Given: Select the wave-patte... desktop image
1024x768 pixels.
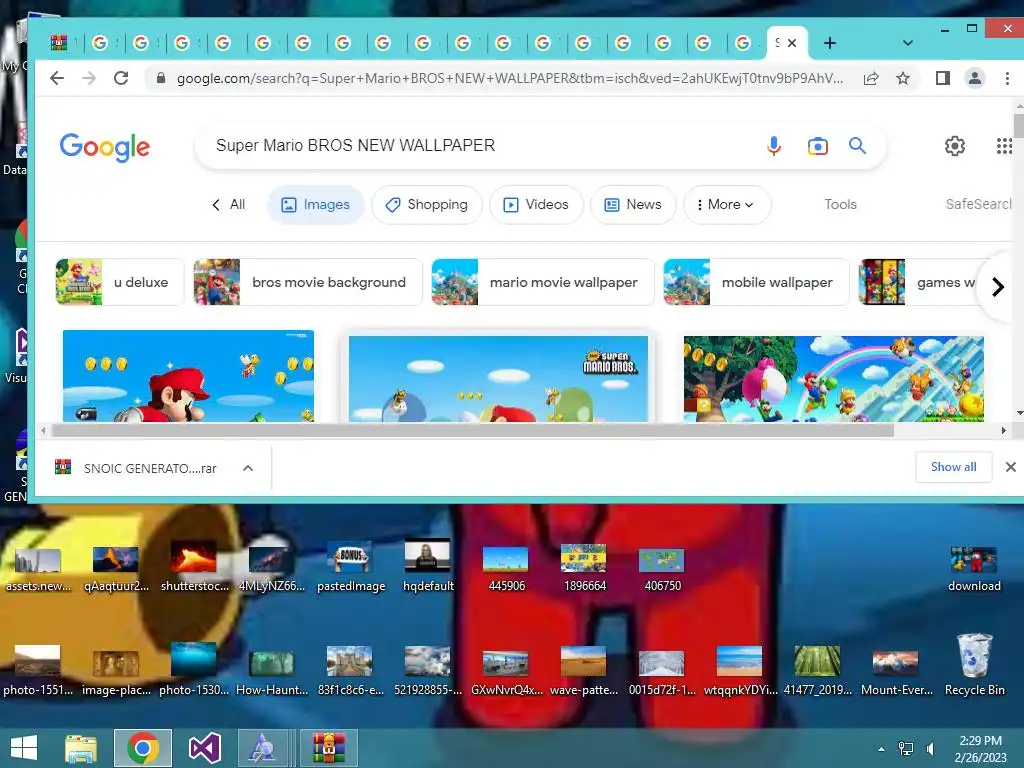Looking at the screenshot, I should [584, 670].
